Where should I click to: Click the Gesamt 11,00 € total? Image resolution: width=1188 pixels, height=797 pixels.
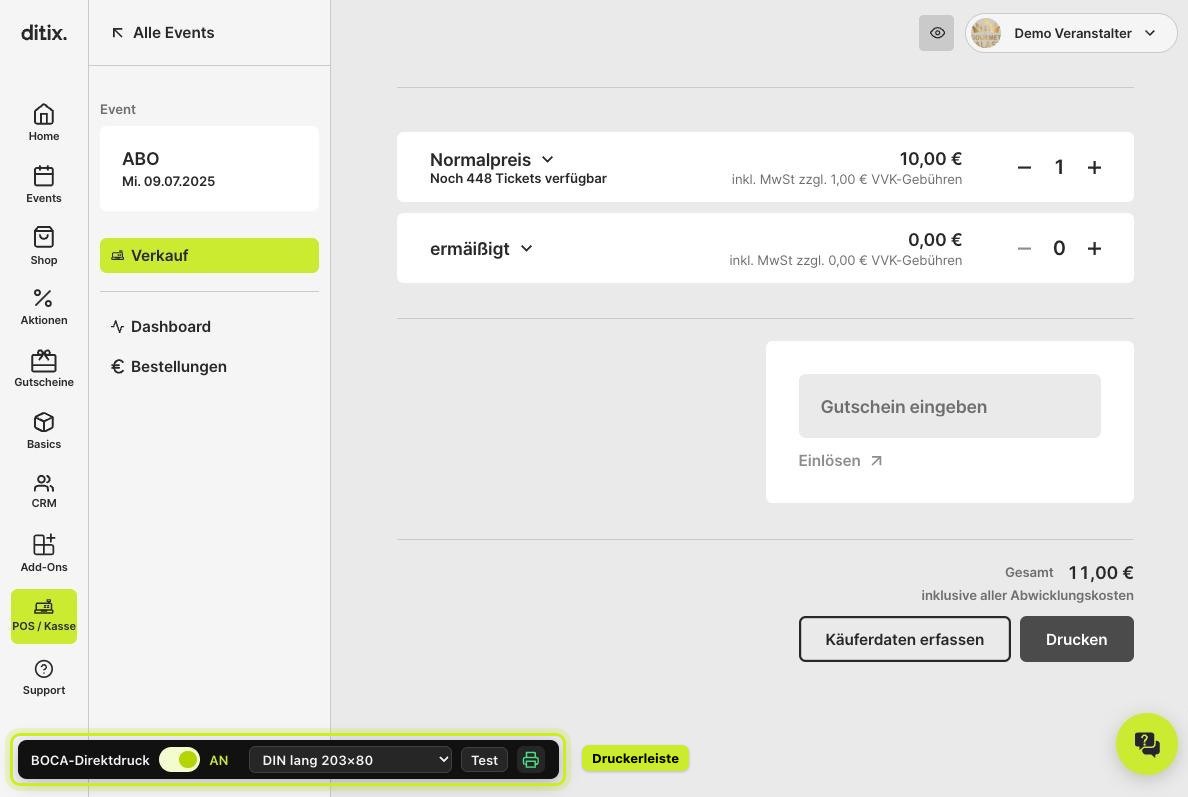click(1069, 573)
